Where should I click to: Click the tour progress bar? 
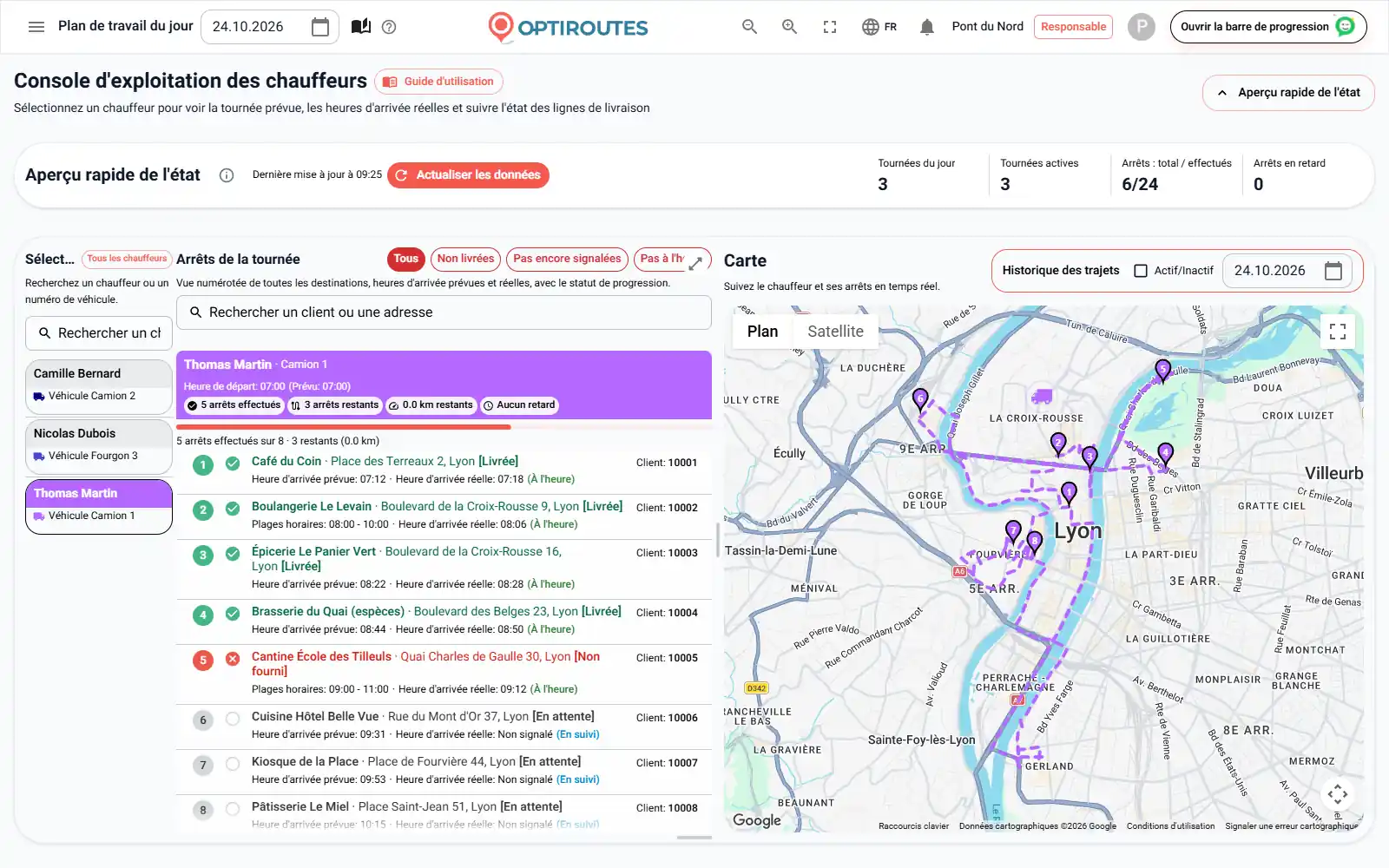pyautogui.click(x=444, y=427)
